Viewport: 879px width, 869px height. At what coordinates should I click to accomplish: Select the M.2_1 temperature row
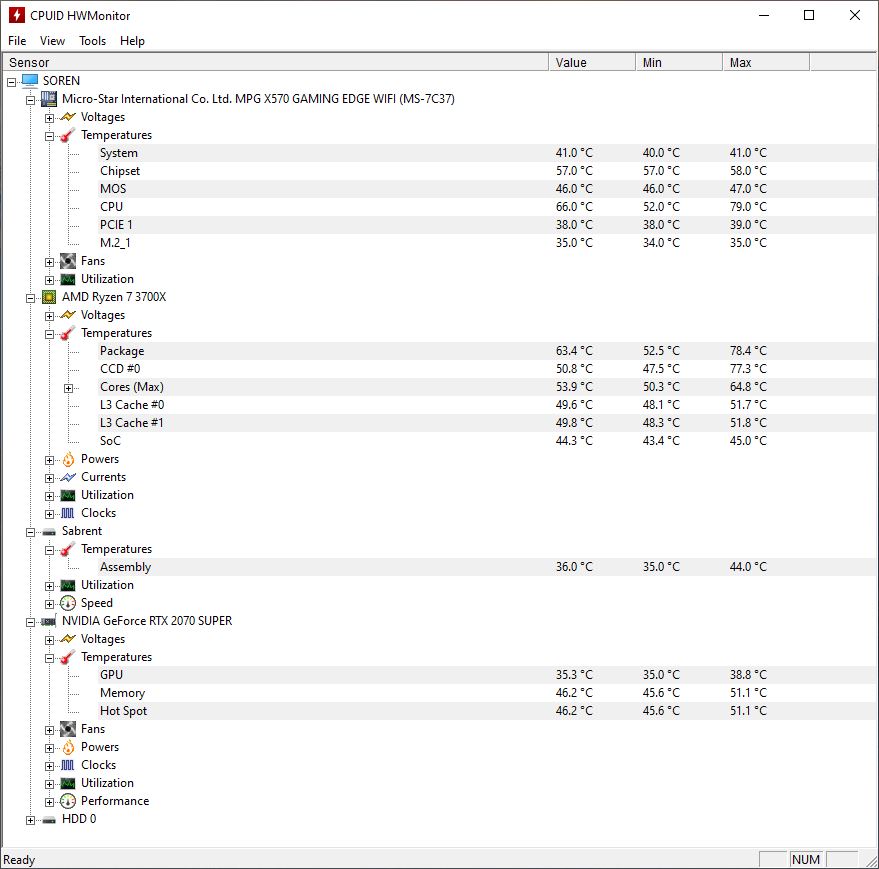[487, 243]
